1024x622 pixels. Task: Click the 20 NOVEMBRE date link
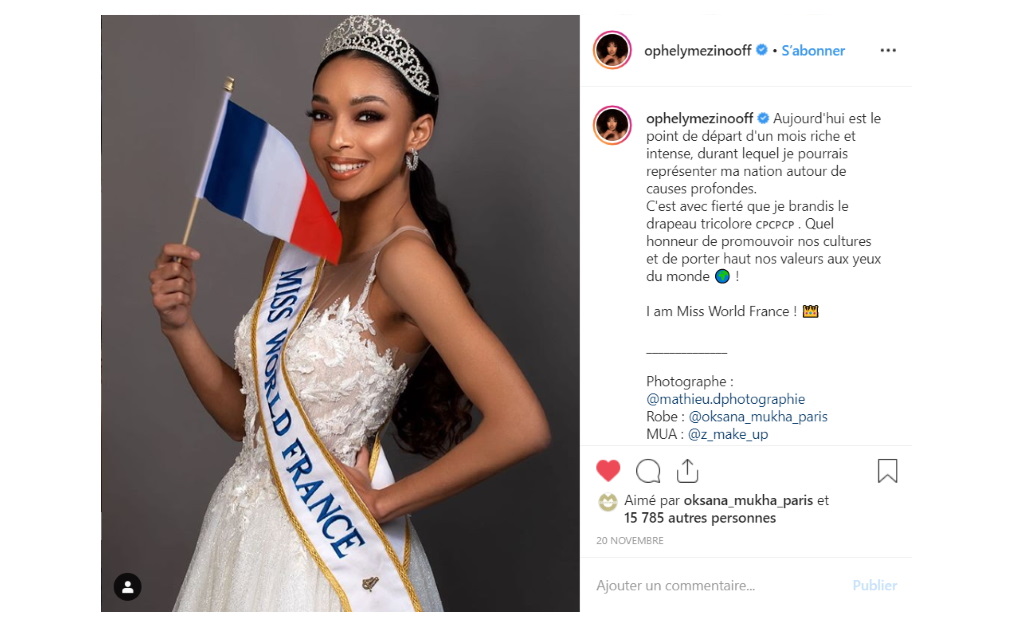tap(630, 540)
